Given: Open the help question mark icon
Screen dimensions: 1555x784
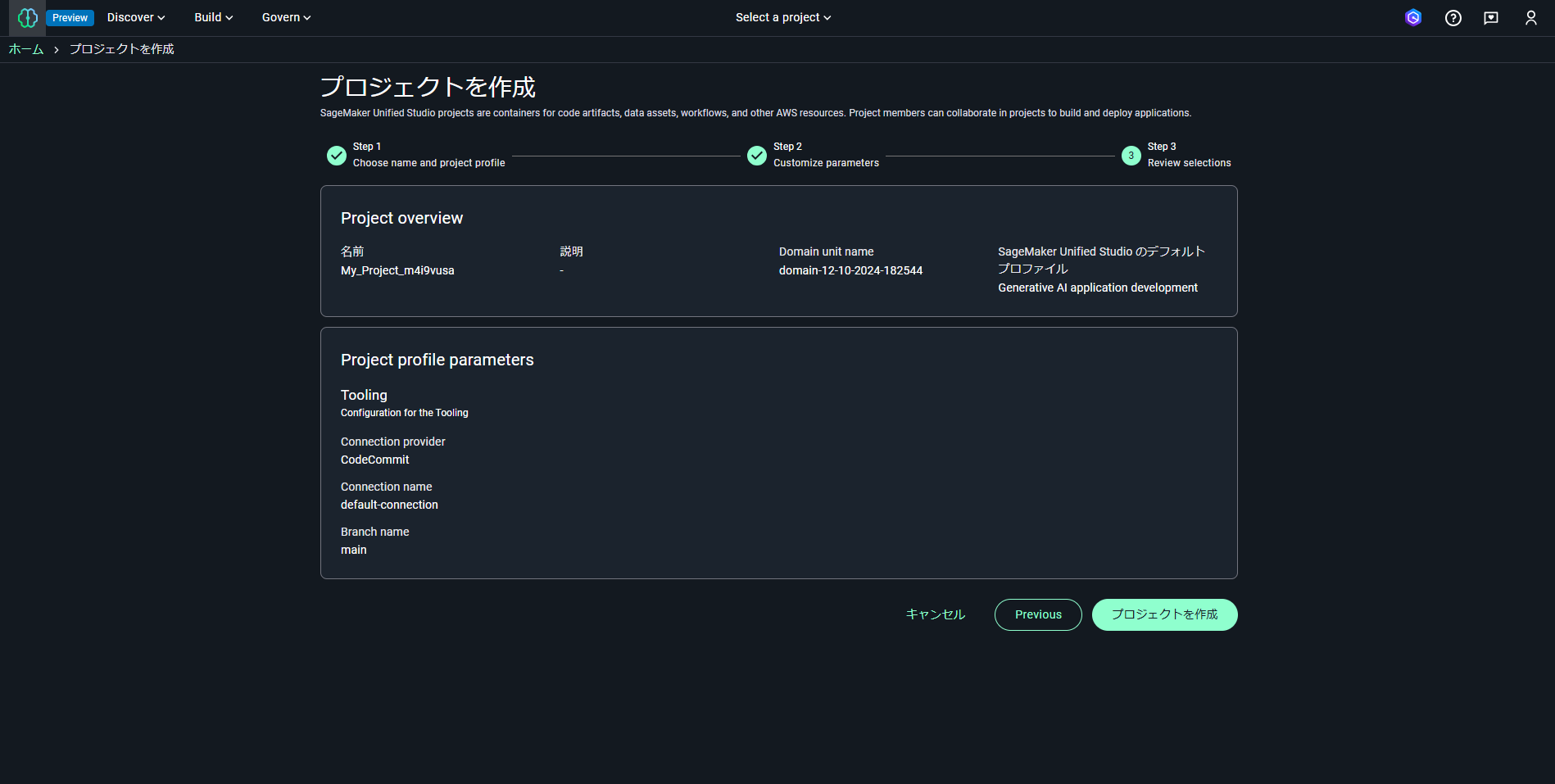Looking at the screenshot, I should tap(1453, 18).
